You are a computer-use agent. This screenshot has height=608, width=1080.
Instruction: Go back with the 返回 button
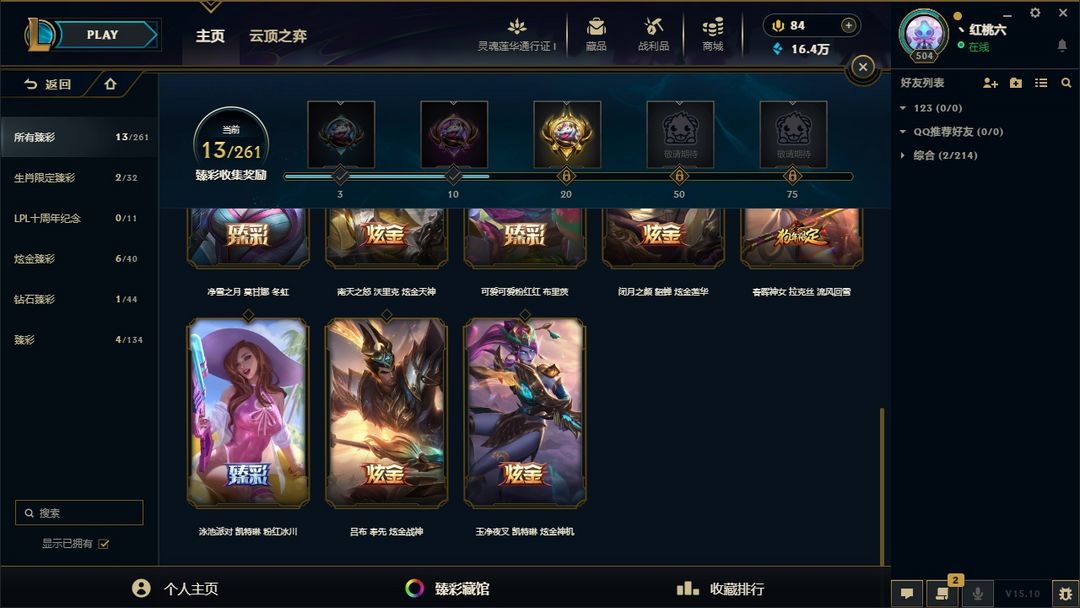(x=48, y=84)
